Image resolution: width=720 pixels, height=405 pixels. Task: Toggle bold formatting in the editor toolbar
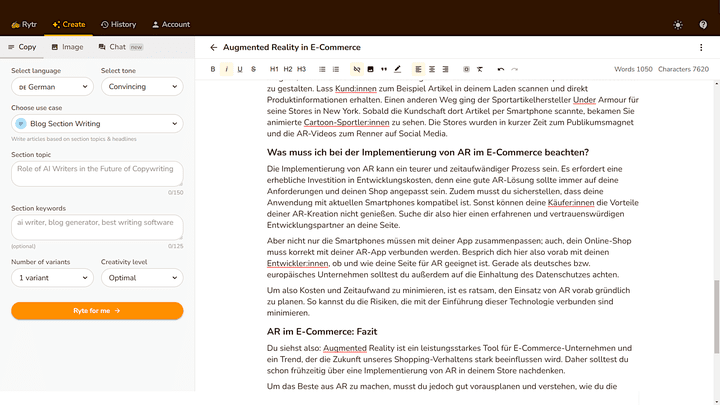213,69
